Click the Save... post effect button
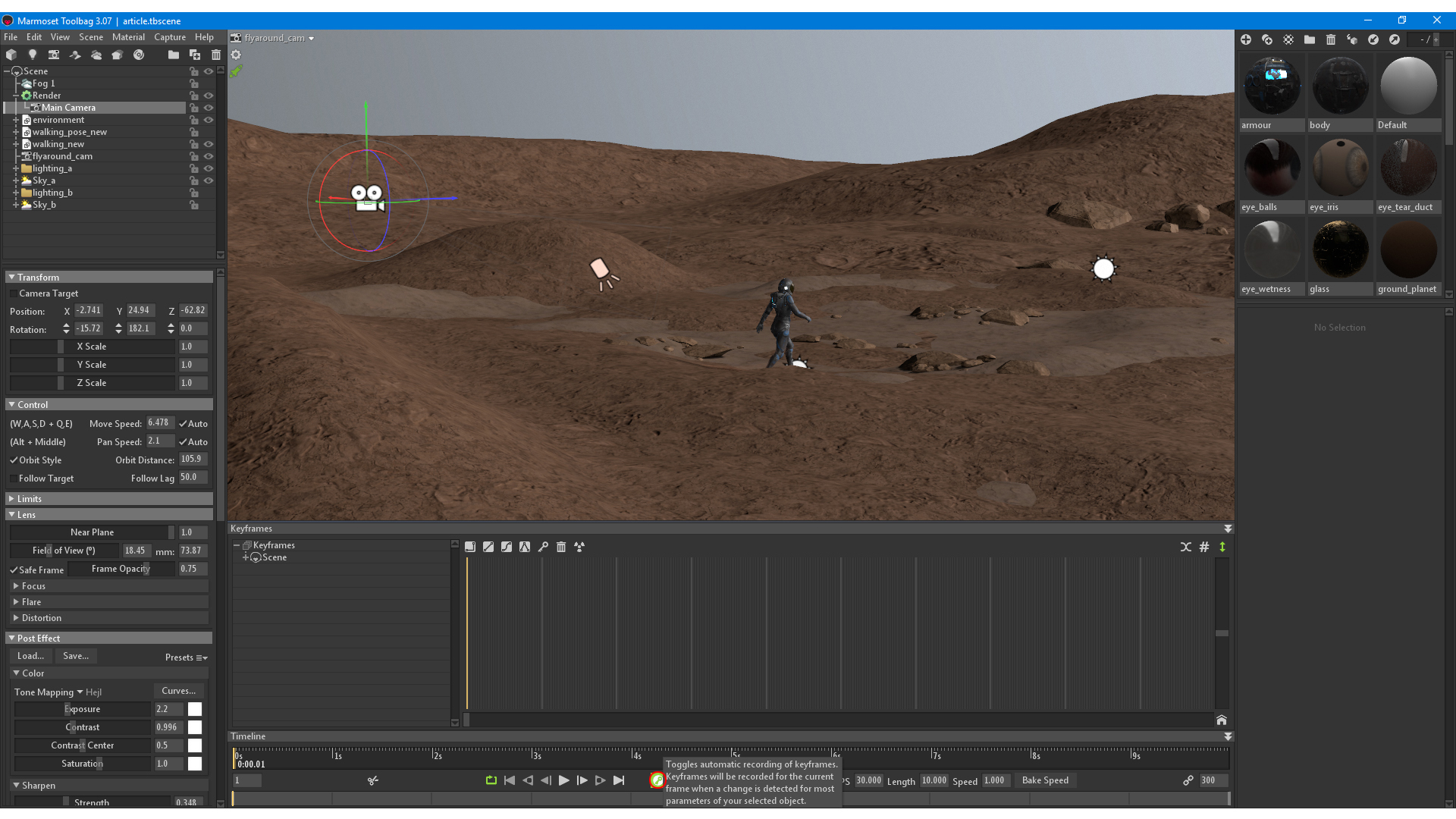Viewport: 1456px width, 819px height. pyautogui.click(x=76, y=656)
